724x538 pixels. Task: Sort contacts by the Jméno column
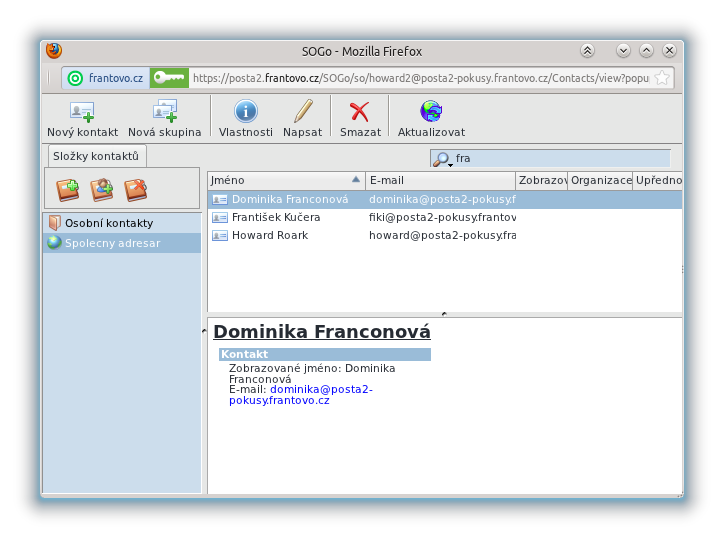[x=285, y=180]
